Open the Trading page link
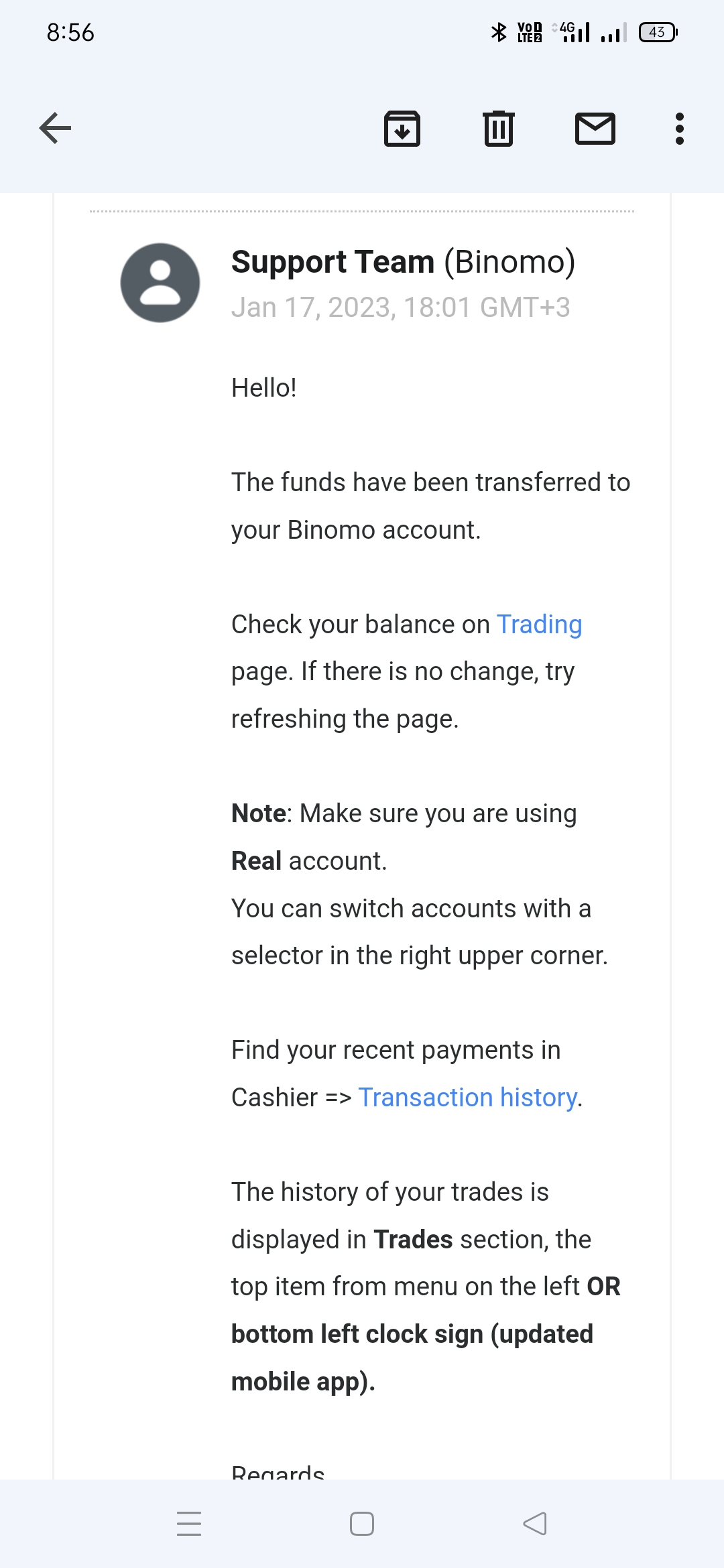 point(539,624)
